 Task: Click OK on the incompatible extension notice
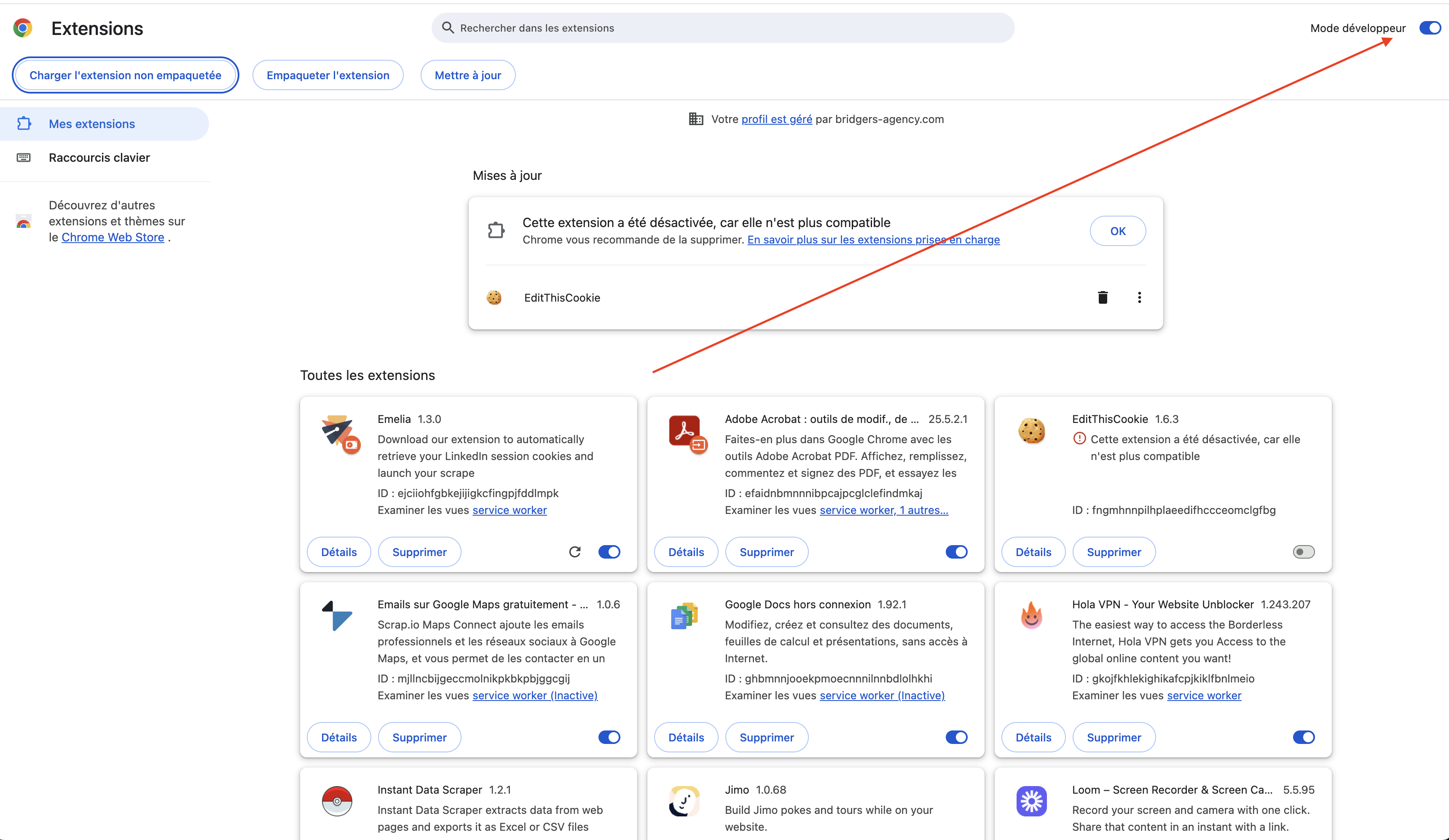point(1117,231)
